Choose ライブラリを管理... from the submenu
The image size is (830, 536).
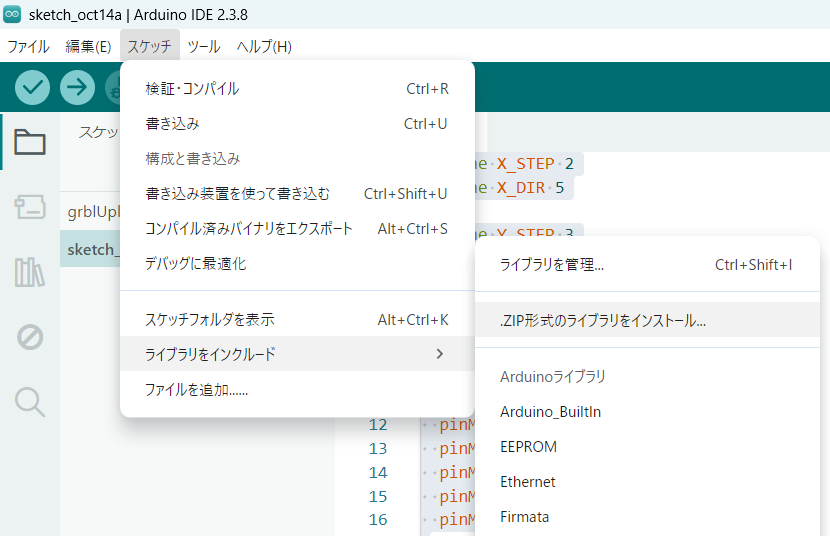coord(552,265)
